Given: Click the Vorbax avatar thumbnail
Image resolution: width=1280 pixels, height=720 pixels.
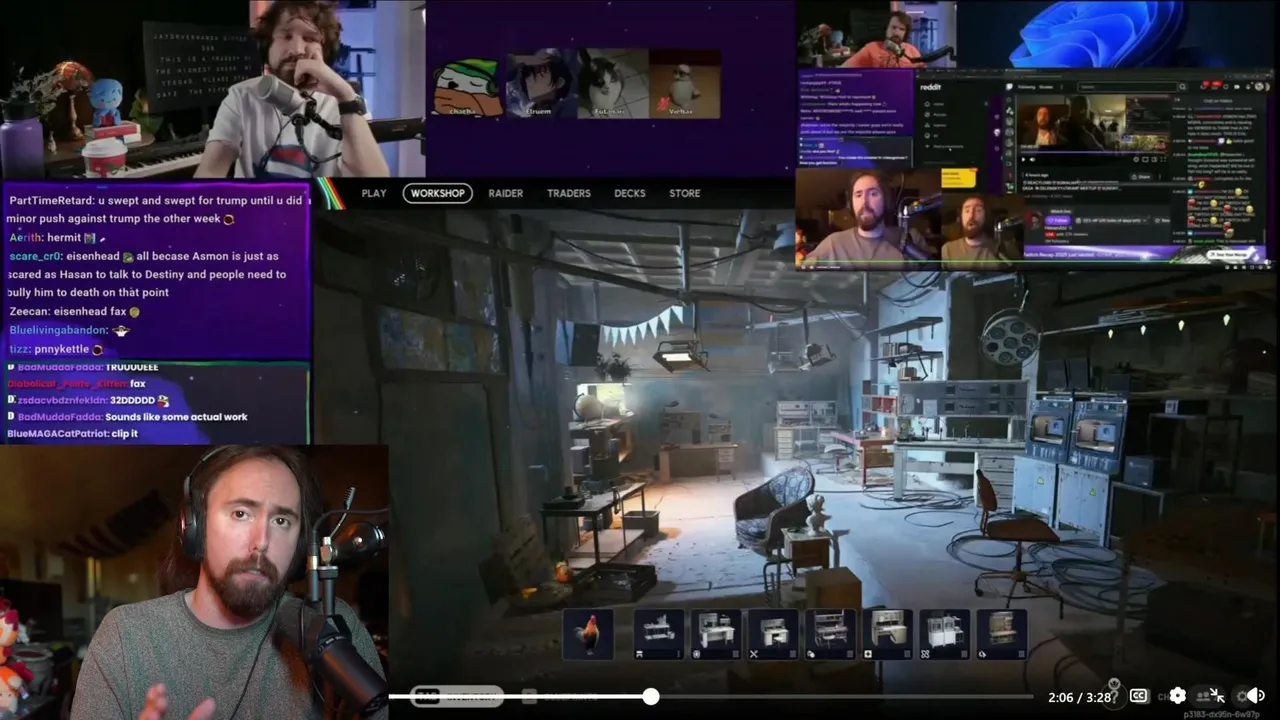Looking at the screenshot, I should [x=684, y=84].
